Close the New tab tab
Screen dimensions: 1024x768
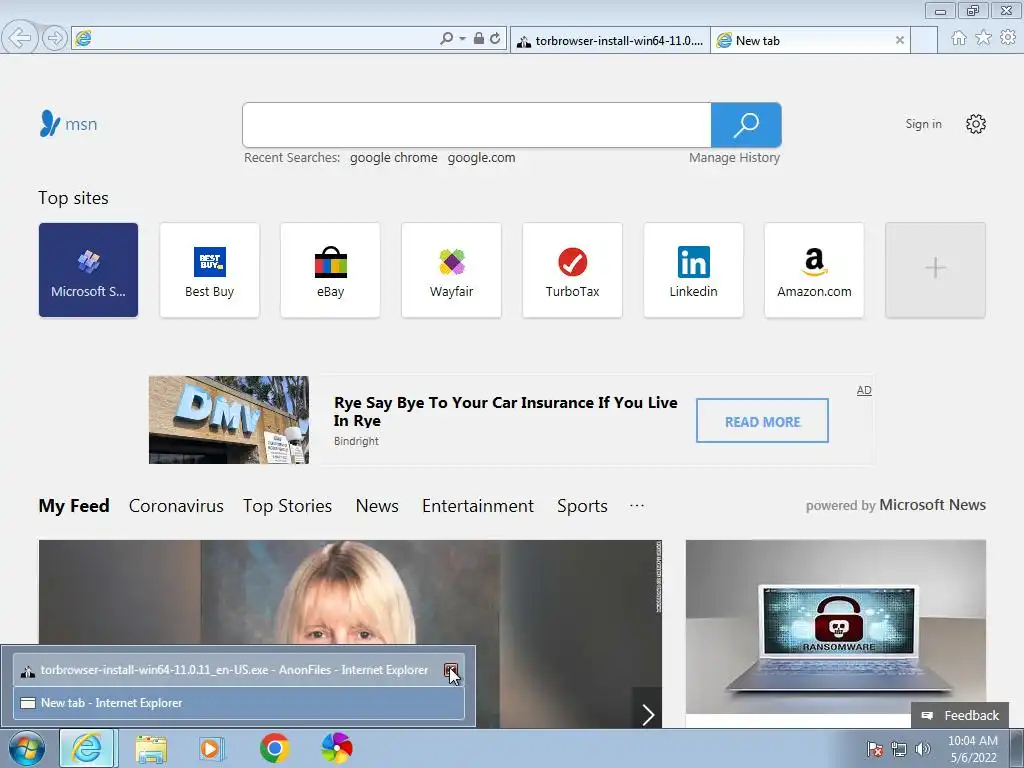(899, 40)
